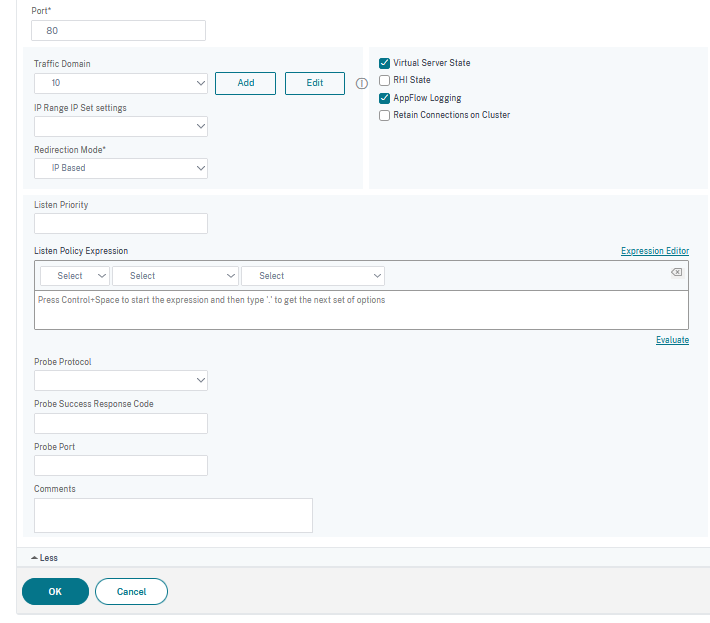Toggle AppFlow Logging checkbox

tap(384, 98)
